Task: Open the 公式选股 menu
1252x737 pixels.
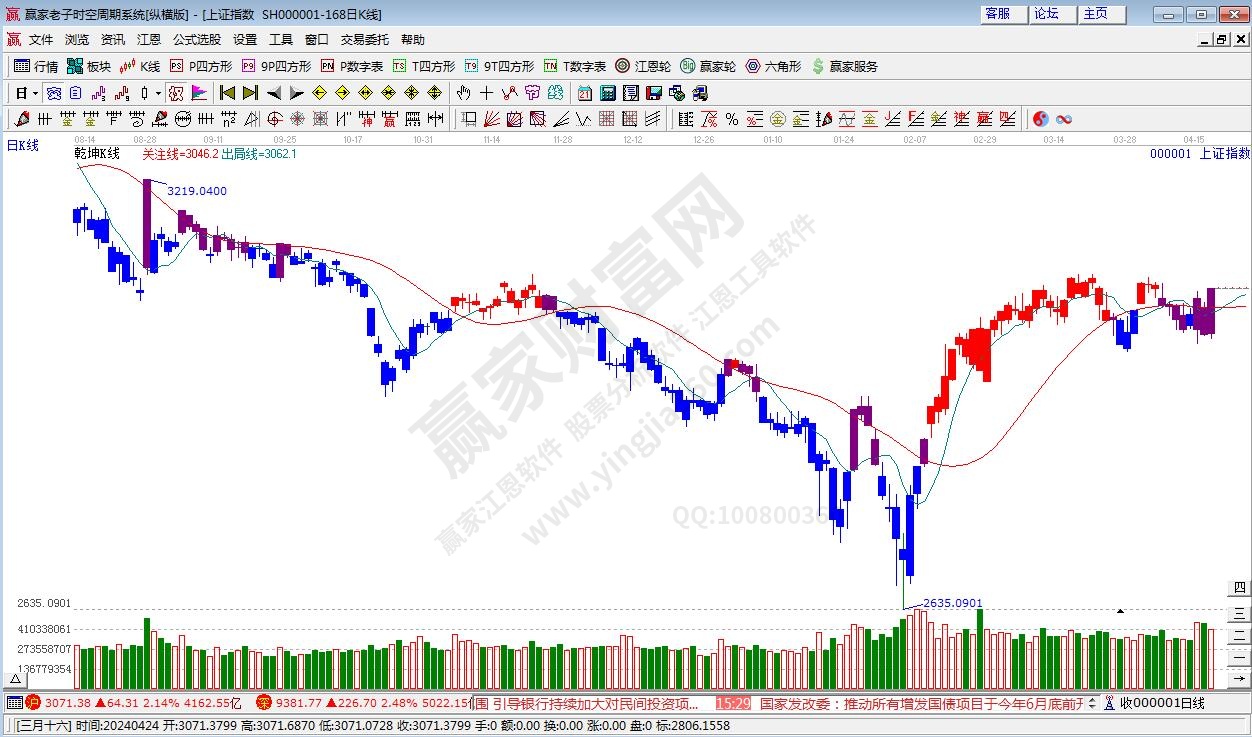Action: [x=196, y=40]
